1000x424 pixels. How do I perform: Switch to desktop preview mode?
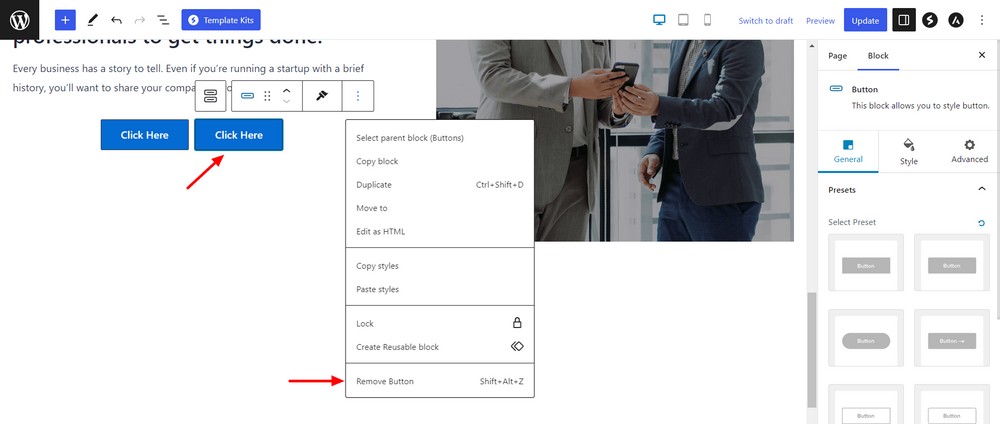(x=659, y=20)
